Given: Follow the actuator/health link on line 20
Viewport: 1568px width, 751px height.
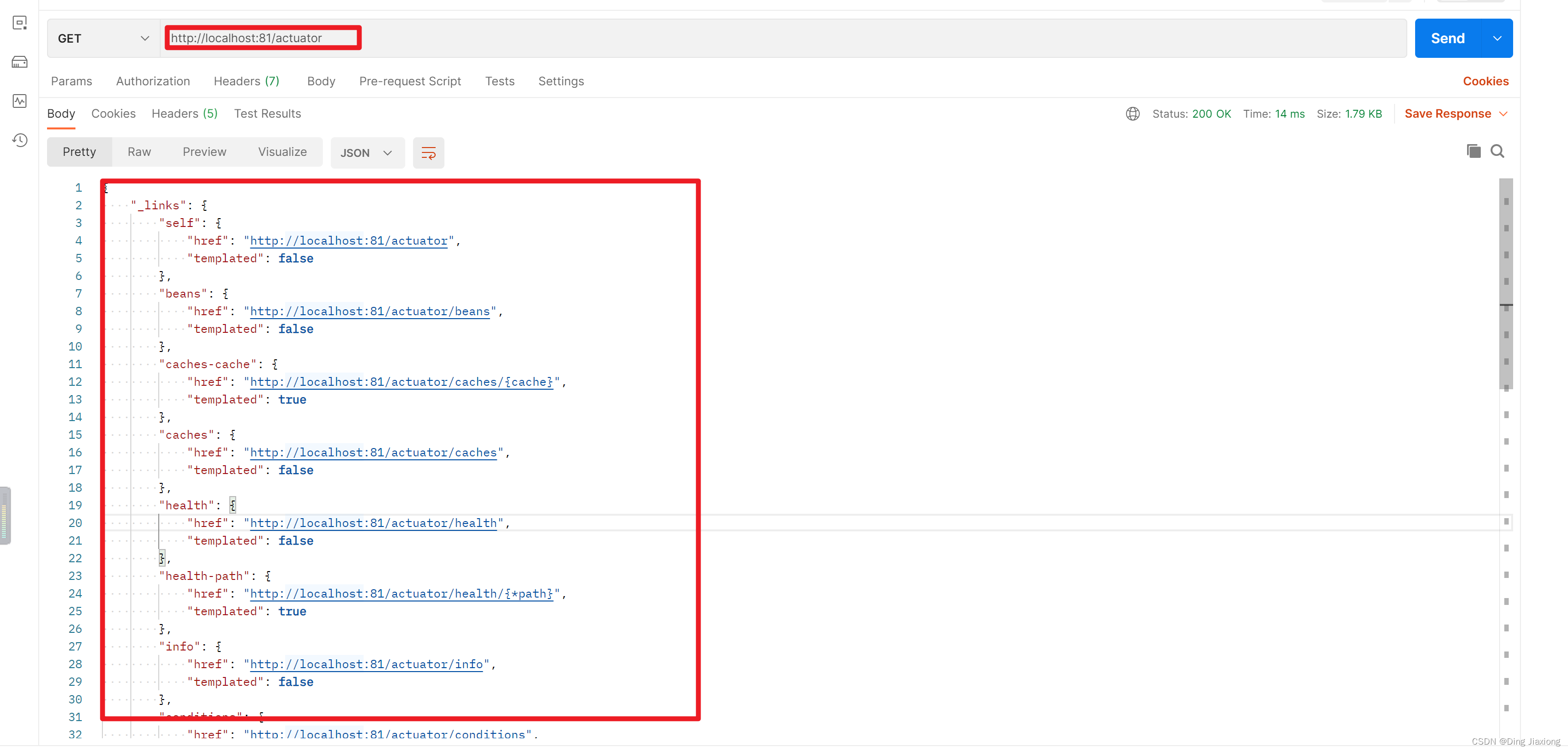Looking at the screenshot, I should (x=374, y=524).
